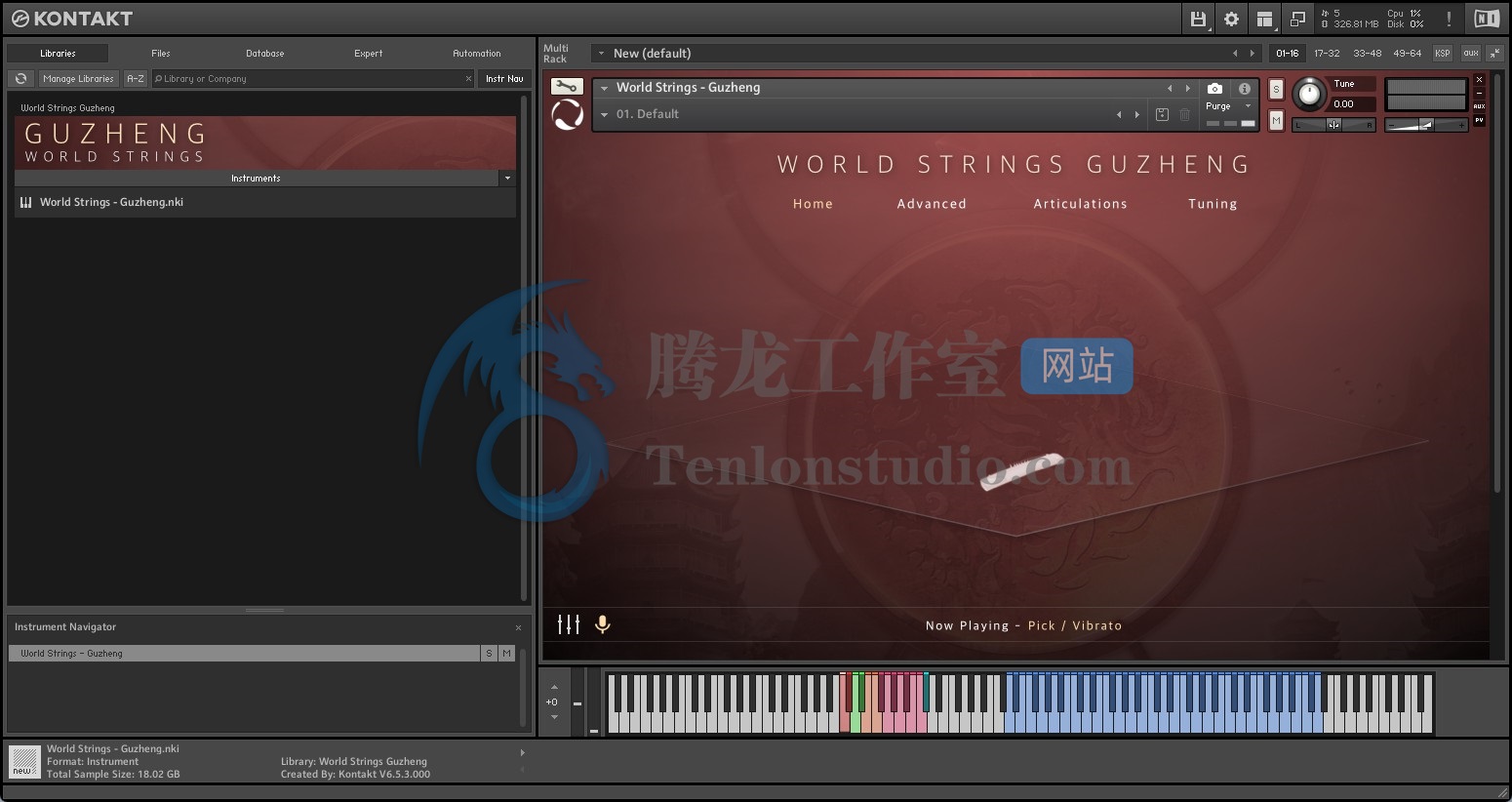1512x802 pixels.
Task: Open the Articulations page
Action: point(1080,204)
